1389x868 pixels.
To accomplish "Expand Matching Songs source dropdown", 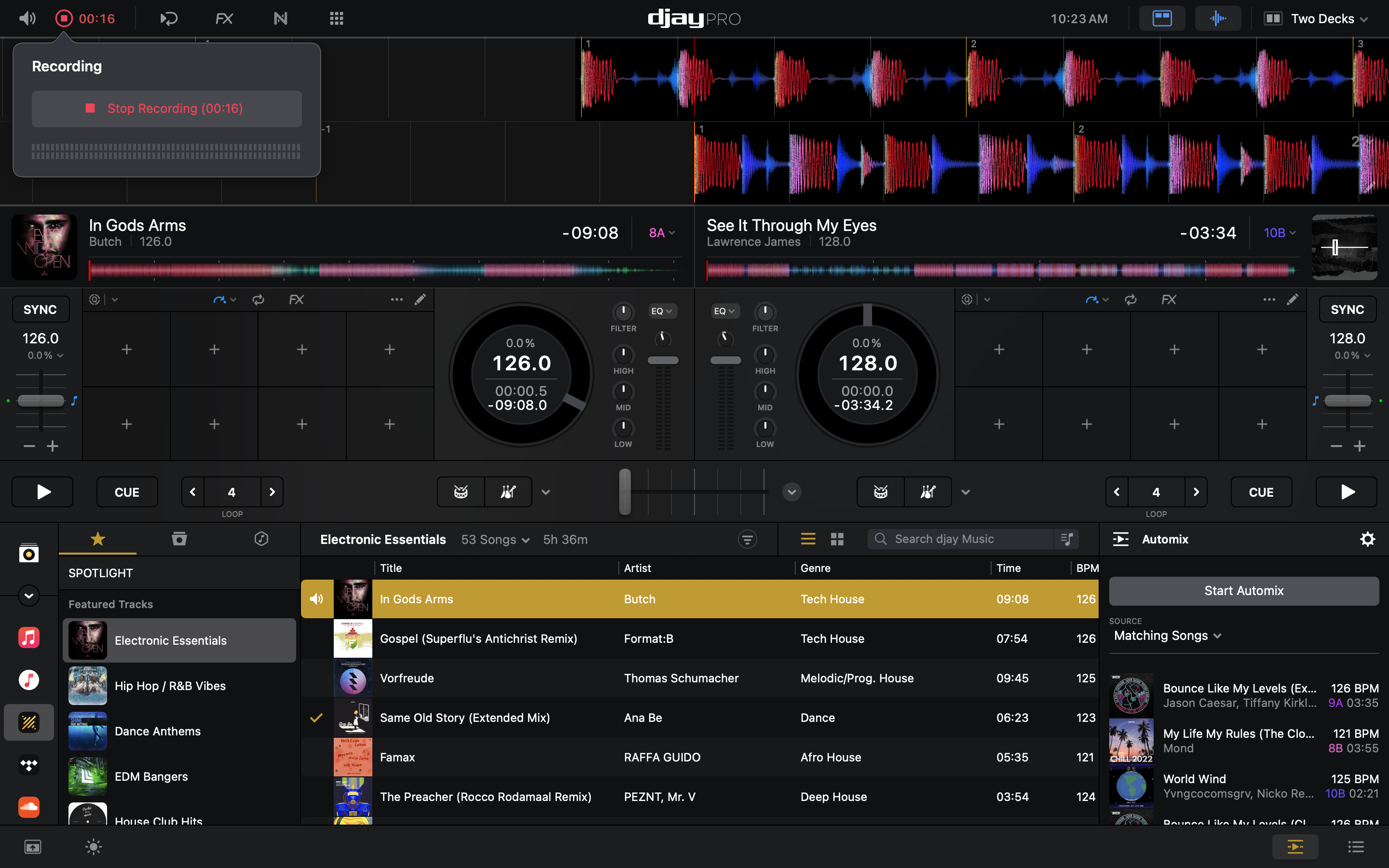I will tap(1167, 636).
